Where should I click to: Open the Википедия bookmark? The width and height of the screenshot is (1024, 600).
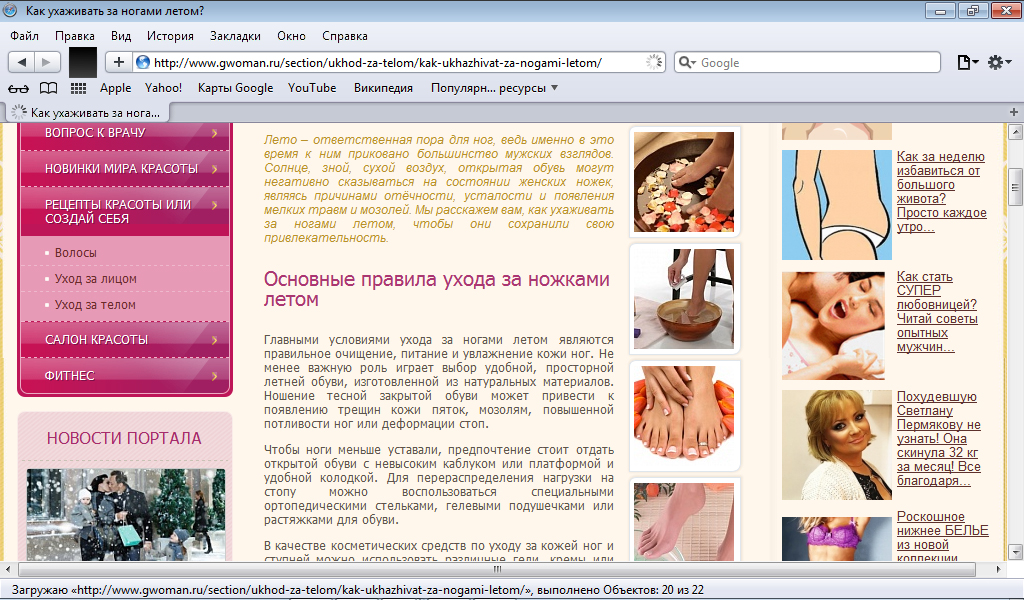(383, 88)
